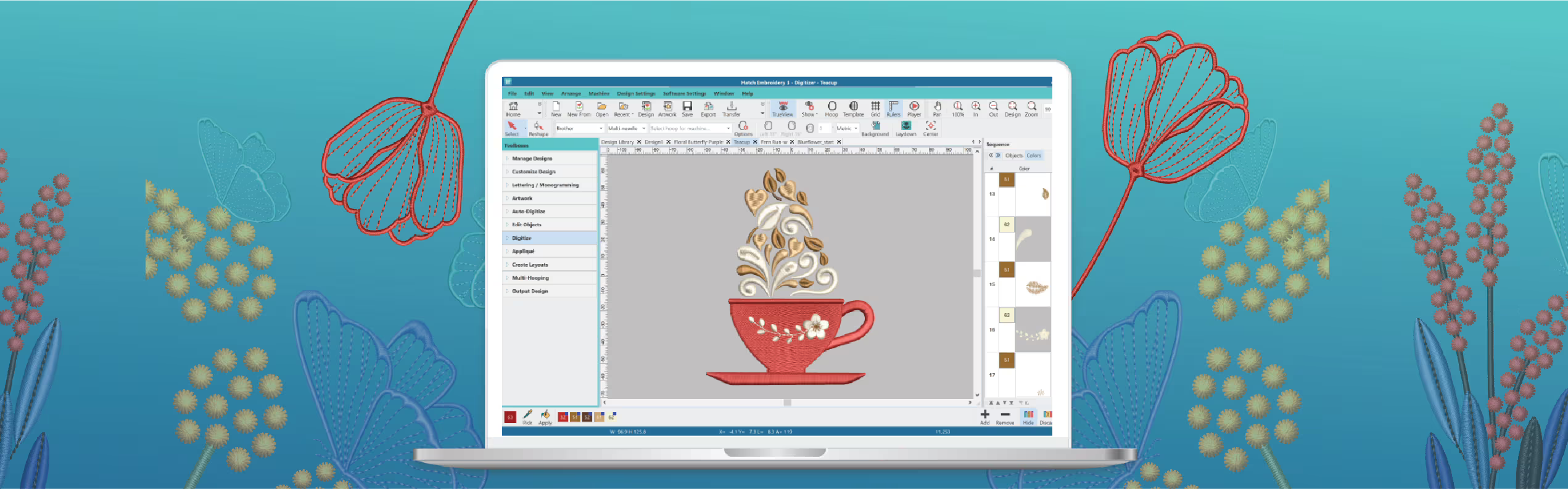
Task: Click the Add color button
Action: (984, 417)
